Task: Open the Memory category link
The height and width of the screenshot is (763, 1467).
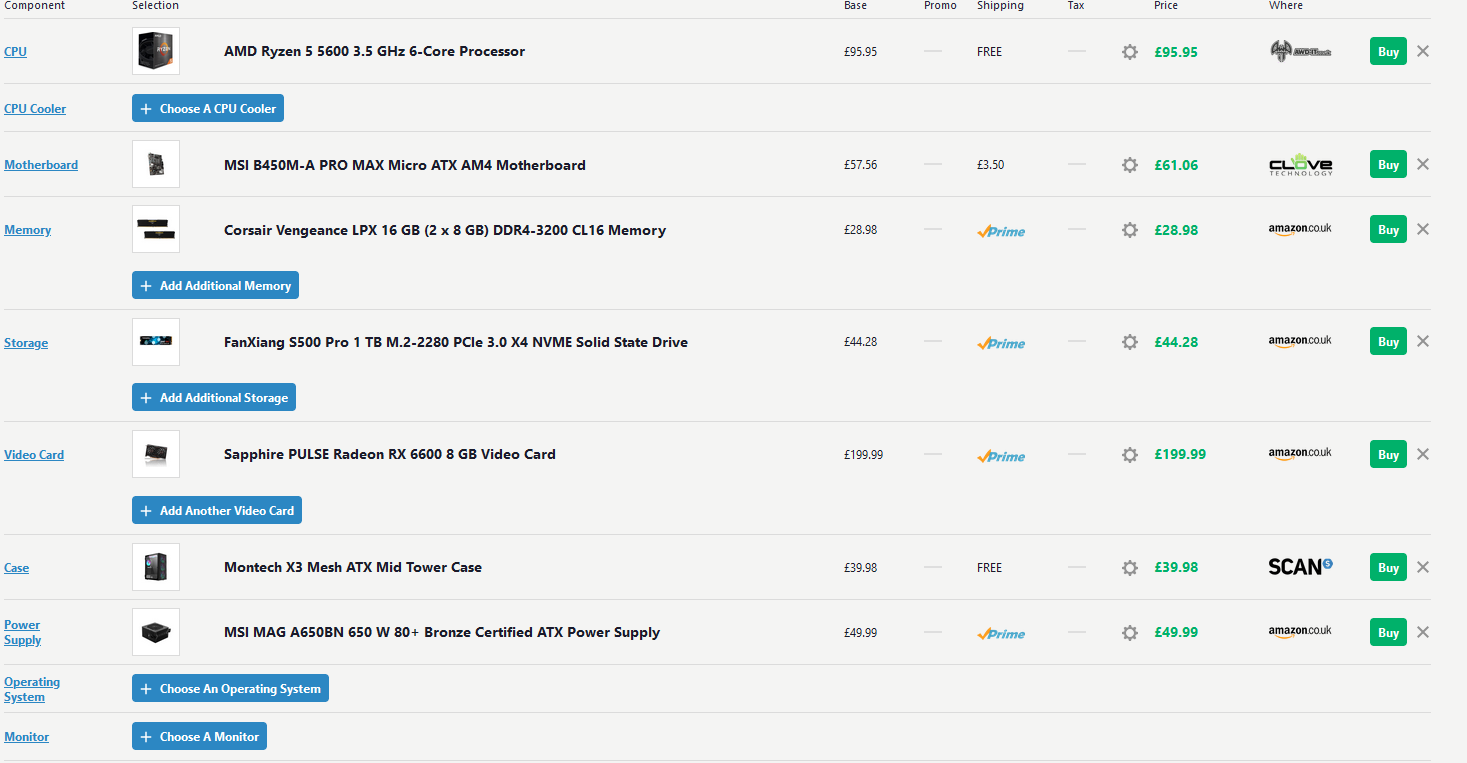Action: pos(28,230)
